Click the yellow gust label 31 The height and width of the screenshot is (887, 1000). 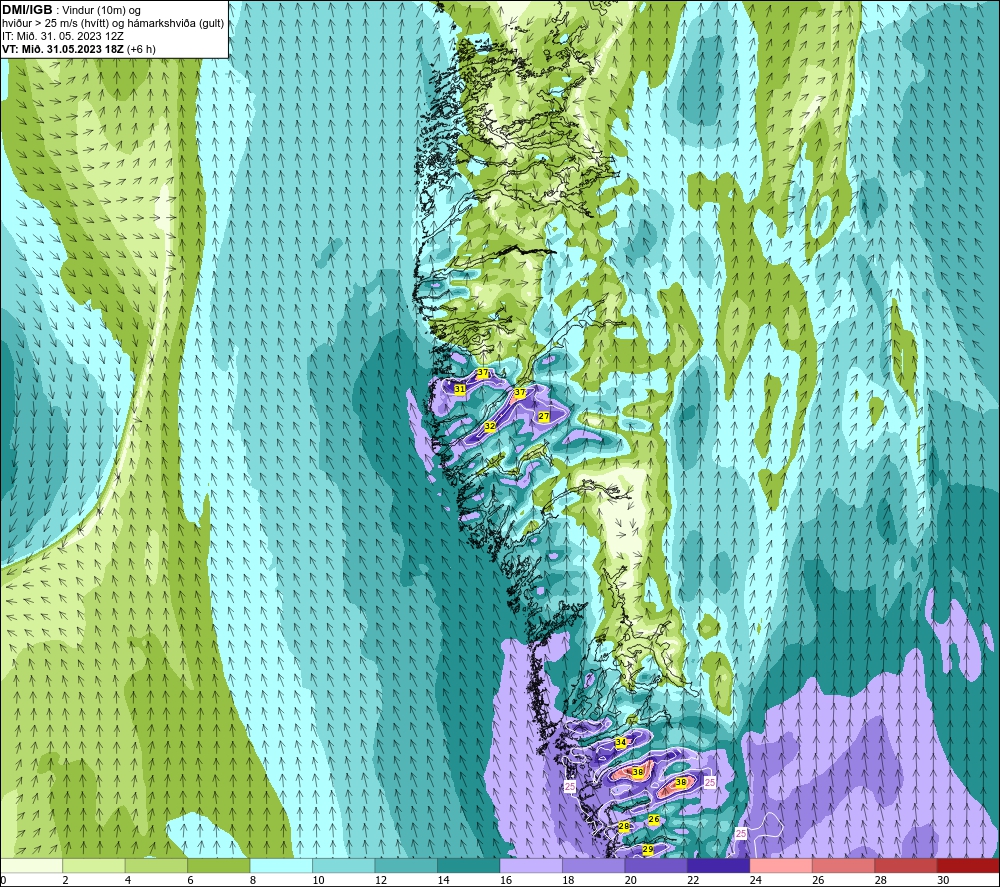click(x=459, y=388)
